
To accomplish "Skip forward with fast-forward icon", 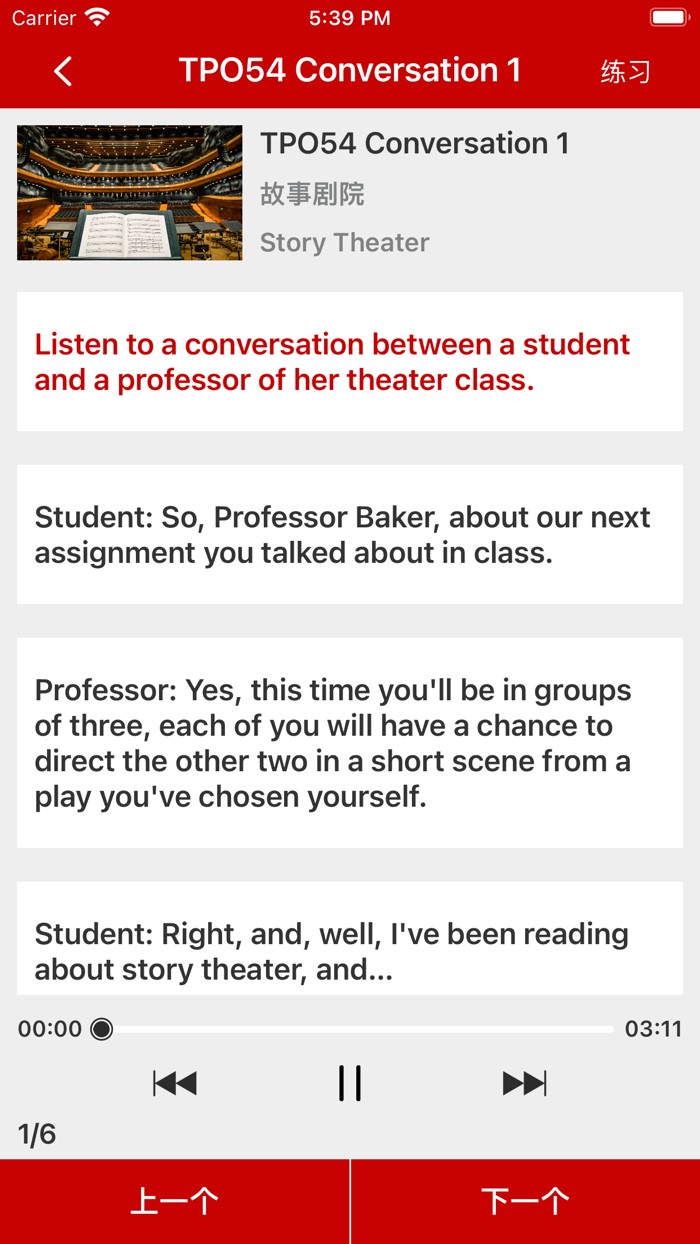I will 524,1083.
